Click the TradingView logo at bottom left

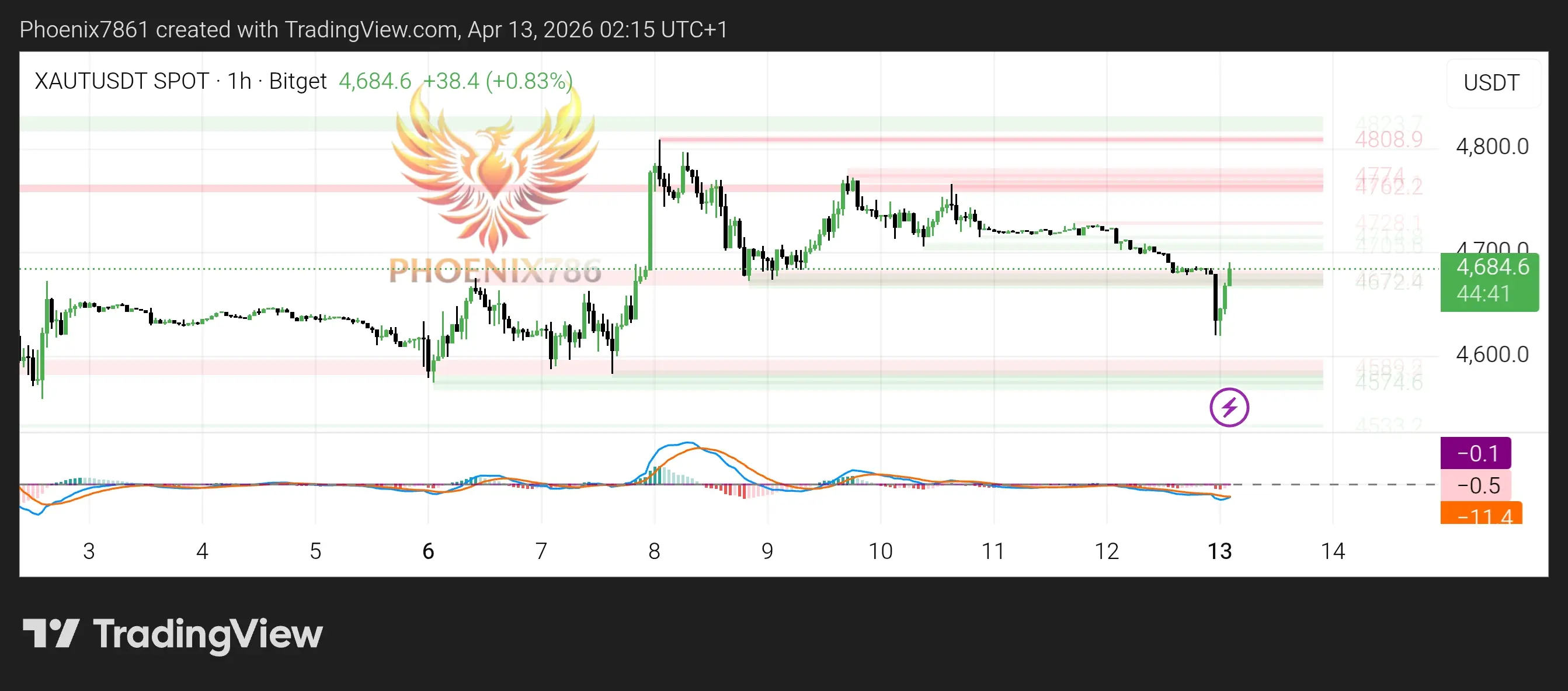tap(172, 634)
